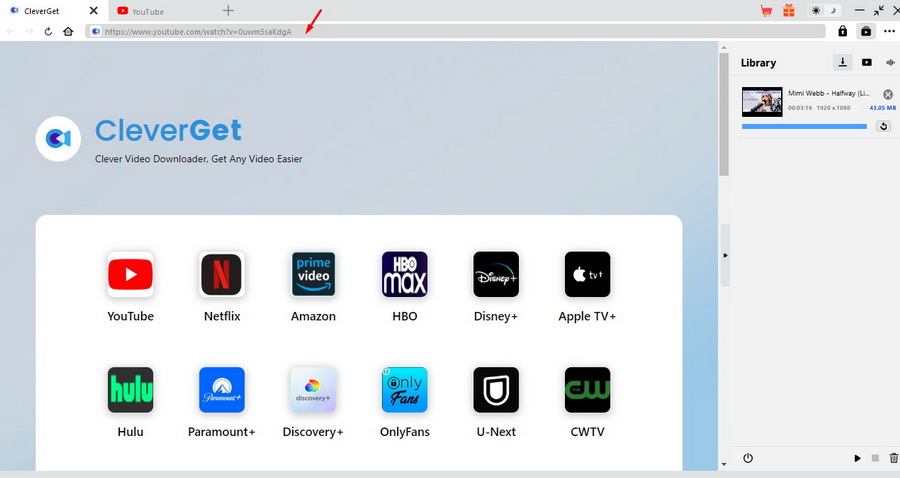Open the three-dots more menu
This screenshot has height=478, width=900.
pos(889,31)
